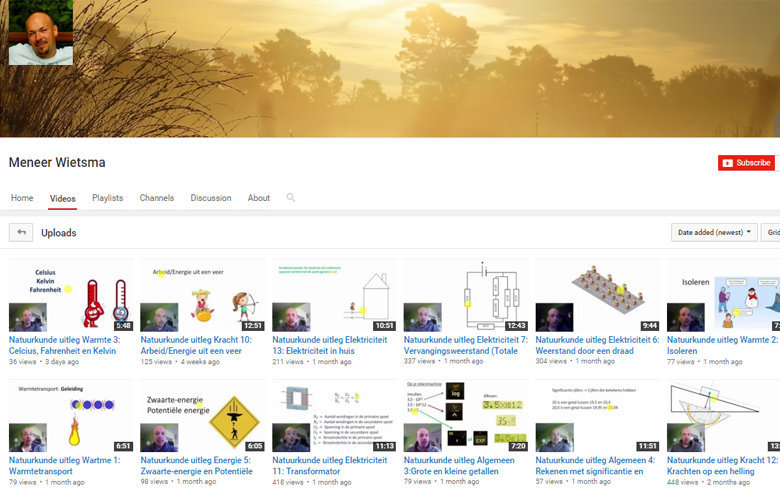Viewport: 780px width, 488px height.
Task: Click title link Natuurkunde uitleg Kracht 10
Action: pos(196,345)
